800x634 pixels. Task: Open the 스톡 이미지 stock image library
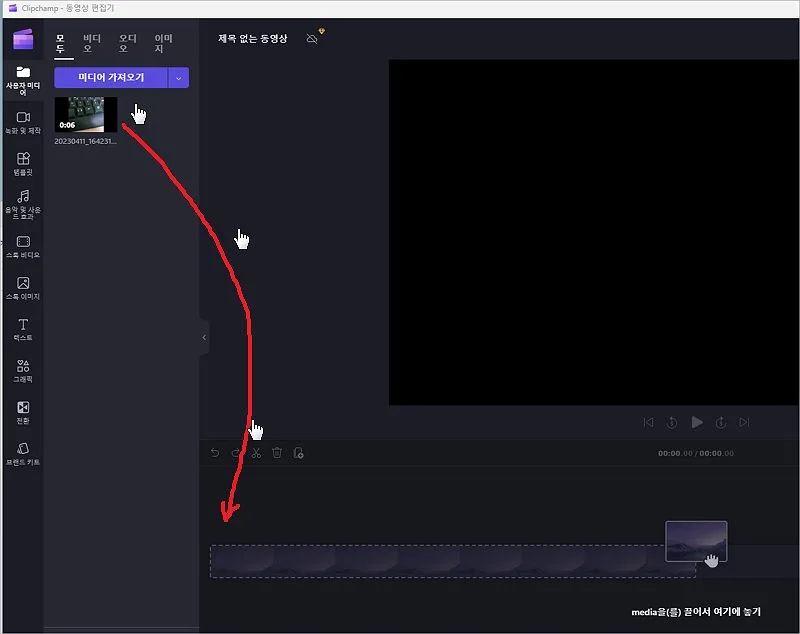tap(23, 289)
